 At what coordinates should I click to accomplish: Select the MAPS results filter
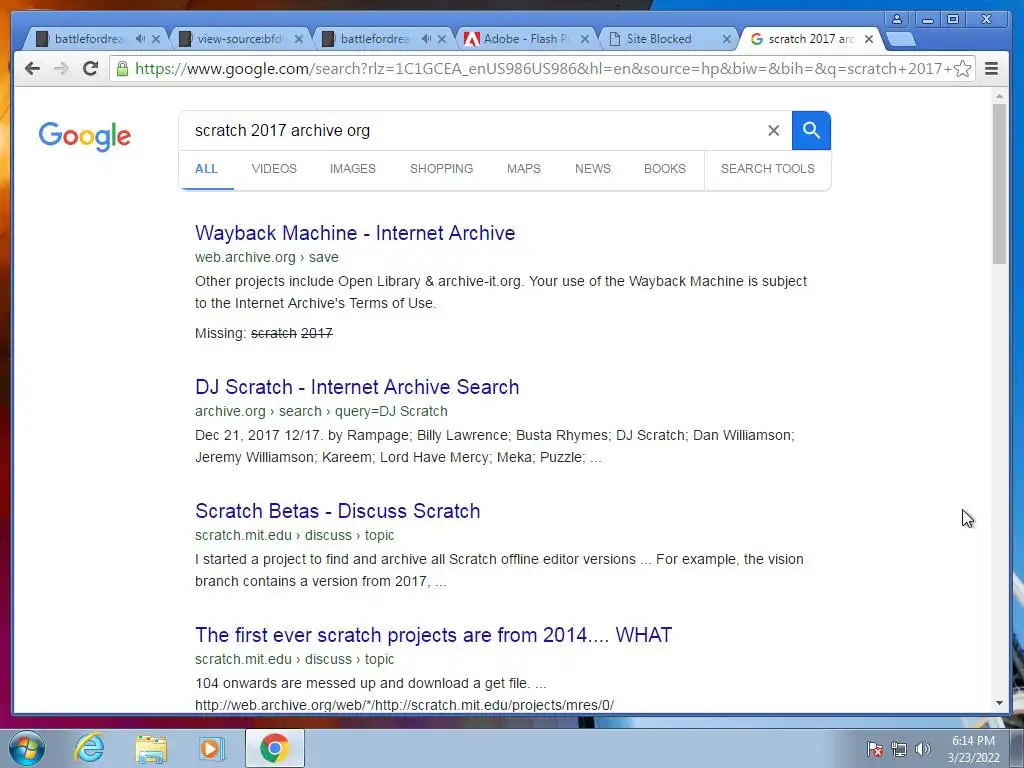pos(524,168)
